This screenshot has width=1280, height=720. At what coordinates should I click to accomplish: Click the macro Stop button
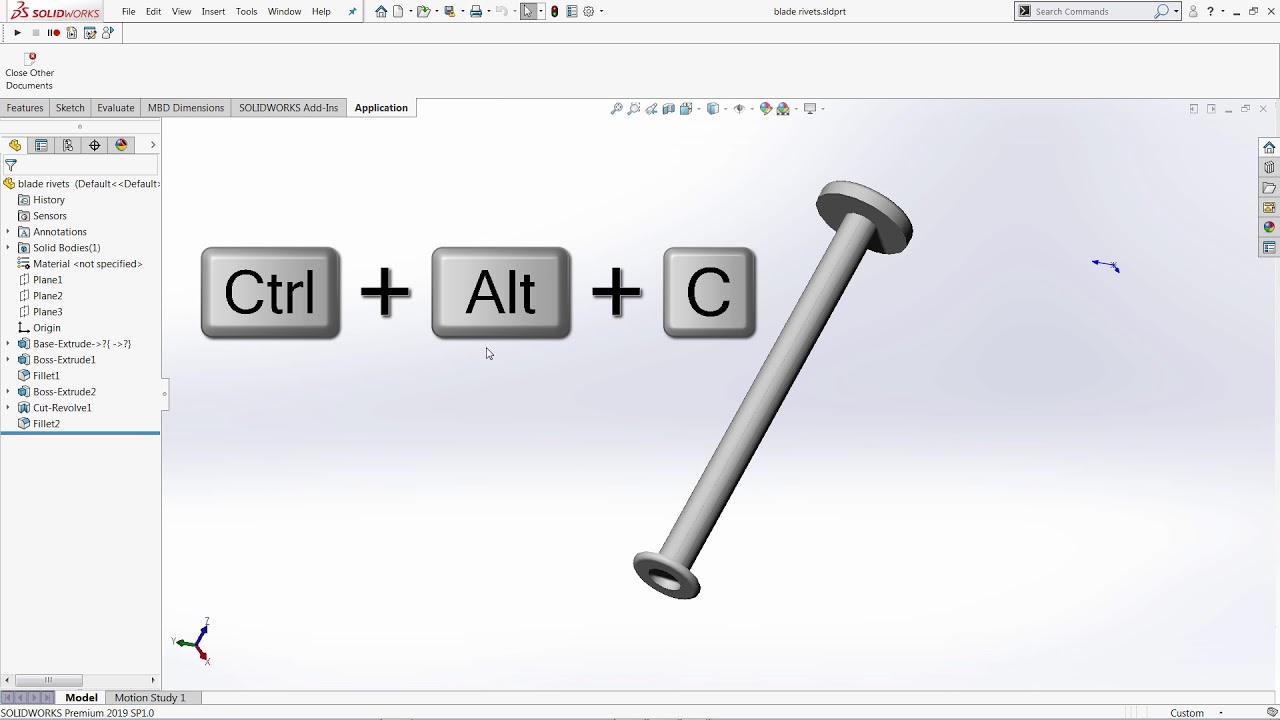(36, 32)
